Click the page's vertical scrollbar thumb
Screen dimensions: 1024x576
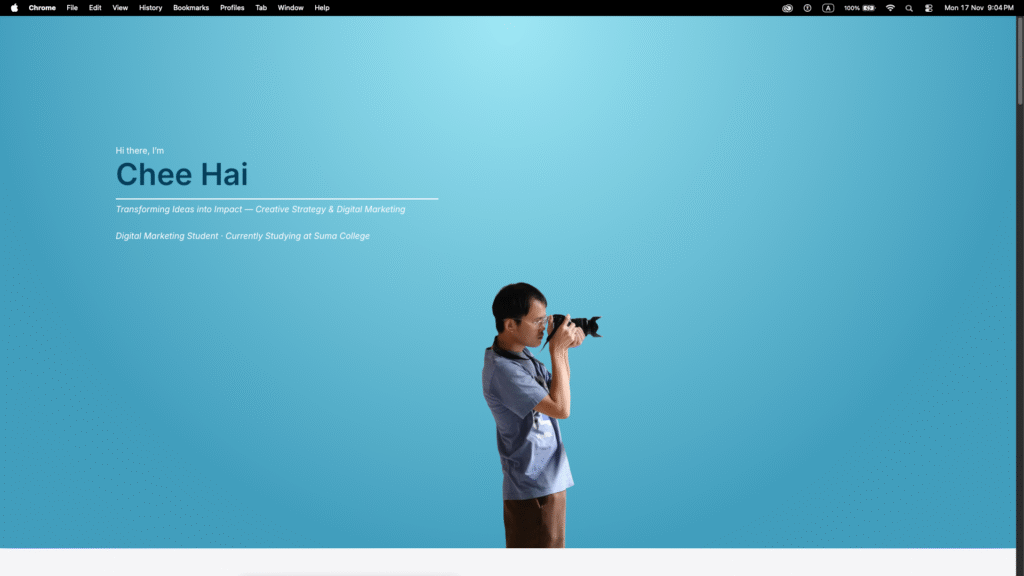[x=1019, y=60]
